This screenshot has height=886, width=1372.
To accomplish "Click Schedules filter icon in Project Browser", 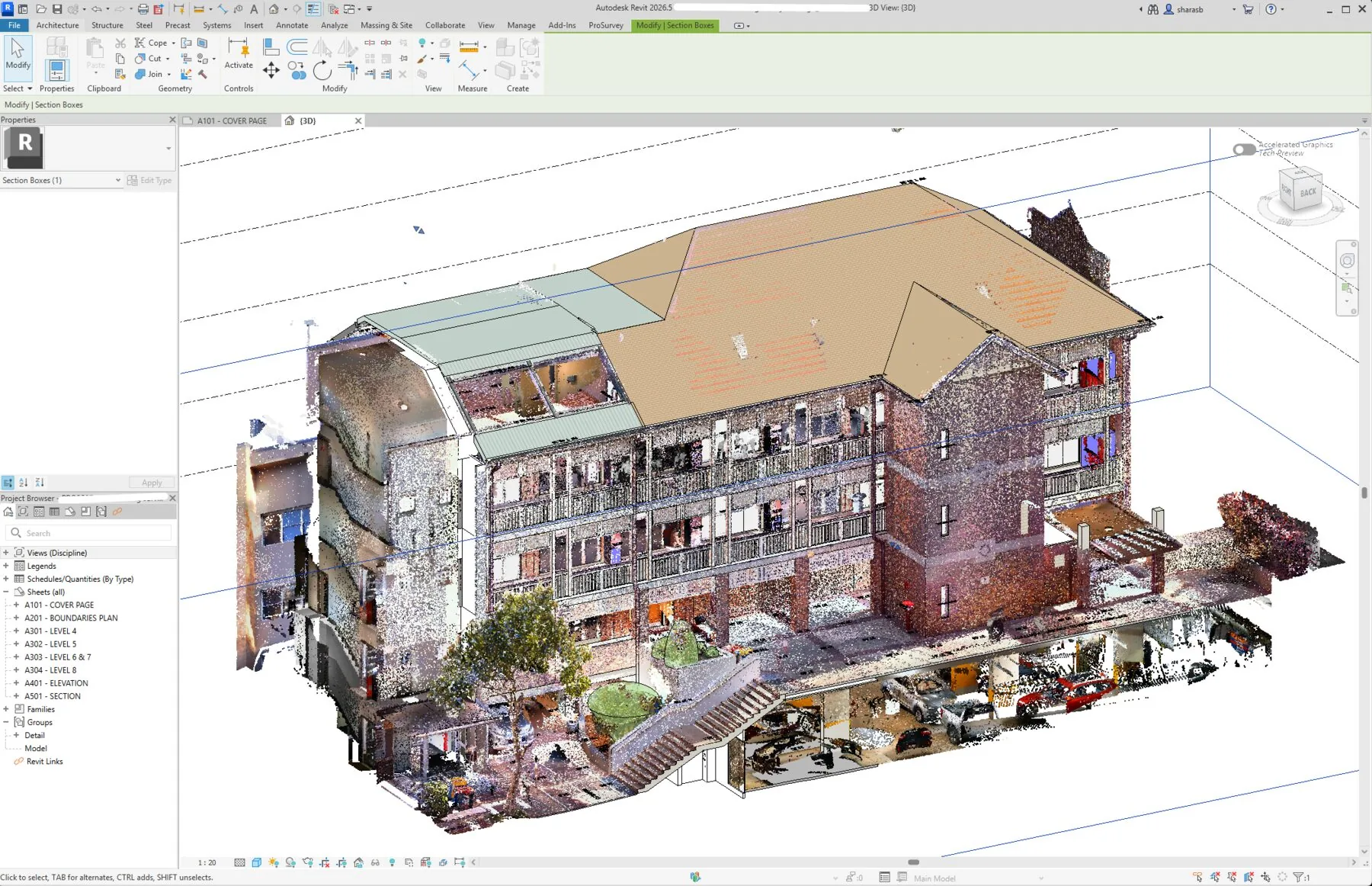I will 54,512.
